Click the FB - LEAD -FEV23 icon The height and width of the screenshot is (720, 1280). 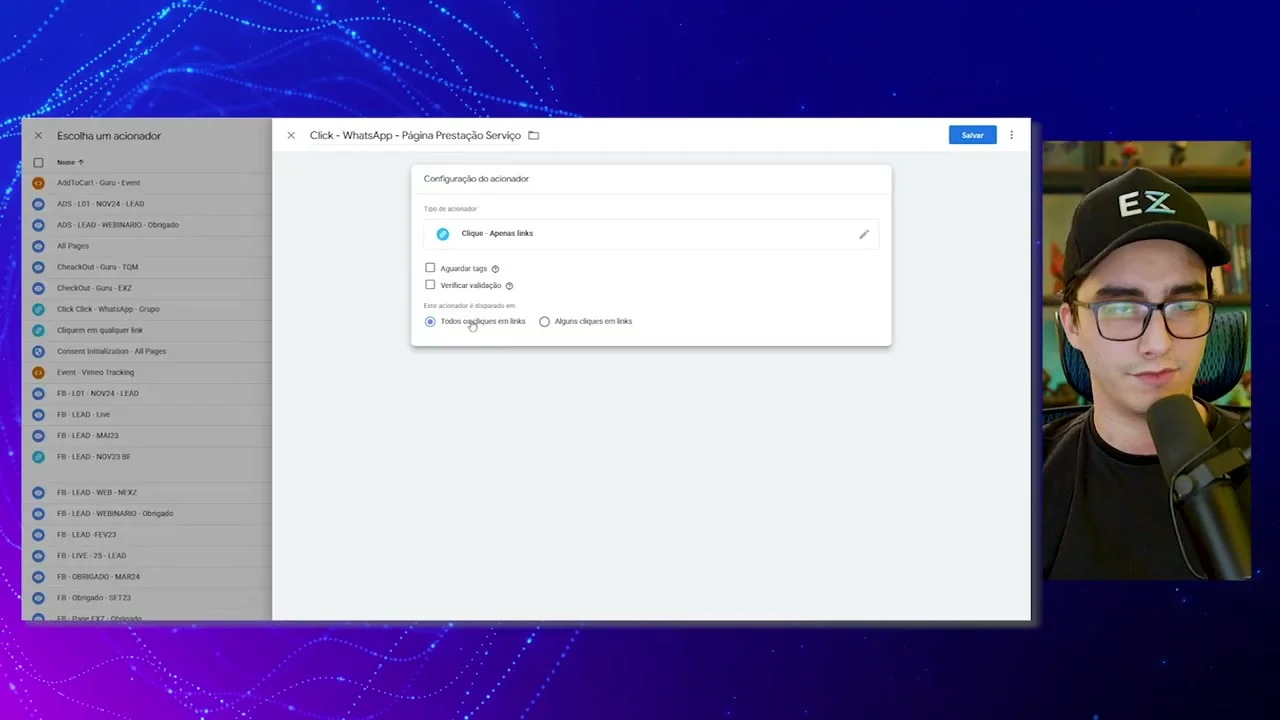38,534
